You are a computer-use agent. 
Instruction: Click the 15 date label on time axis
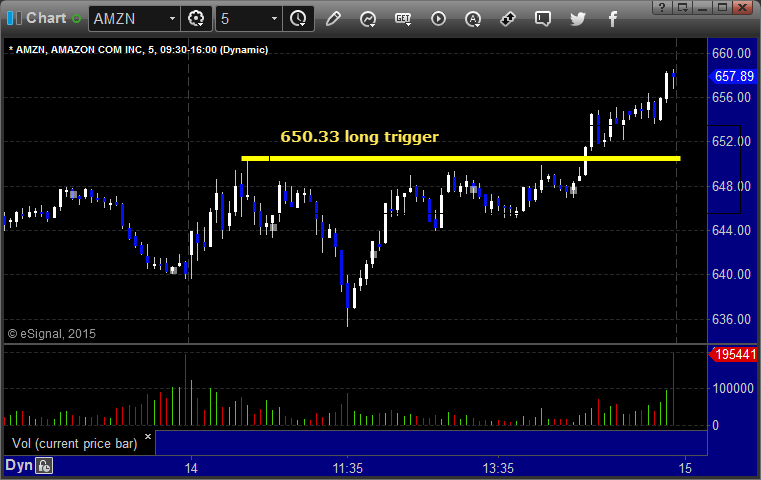[x=685, y=468]
